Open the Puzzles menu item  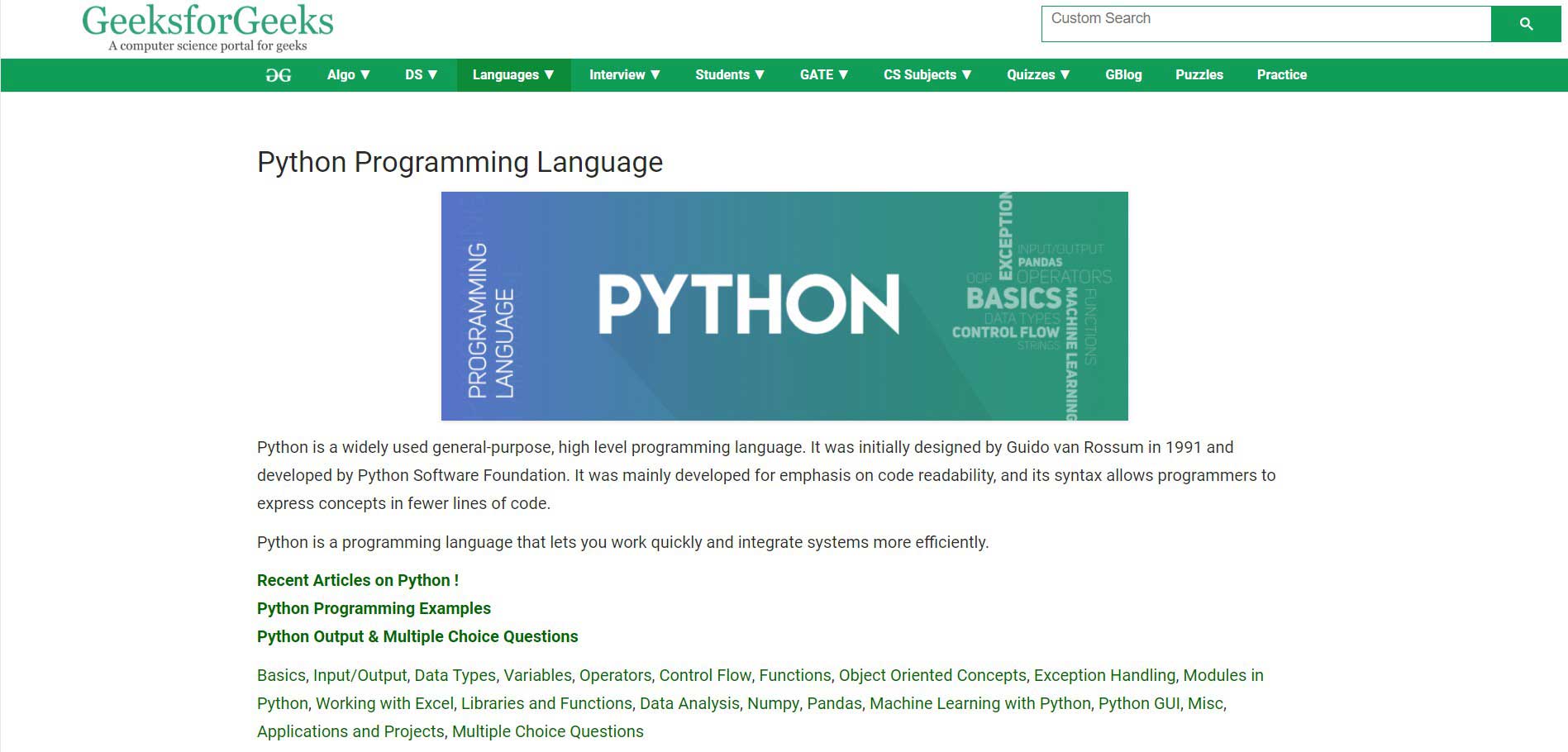pos(1199,75)
